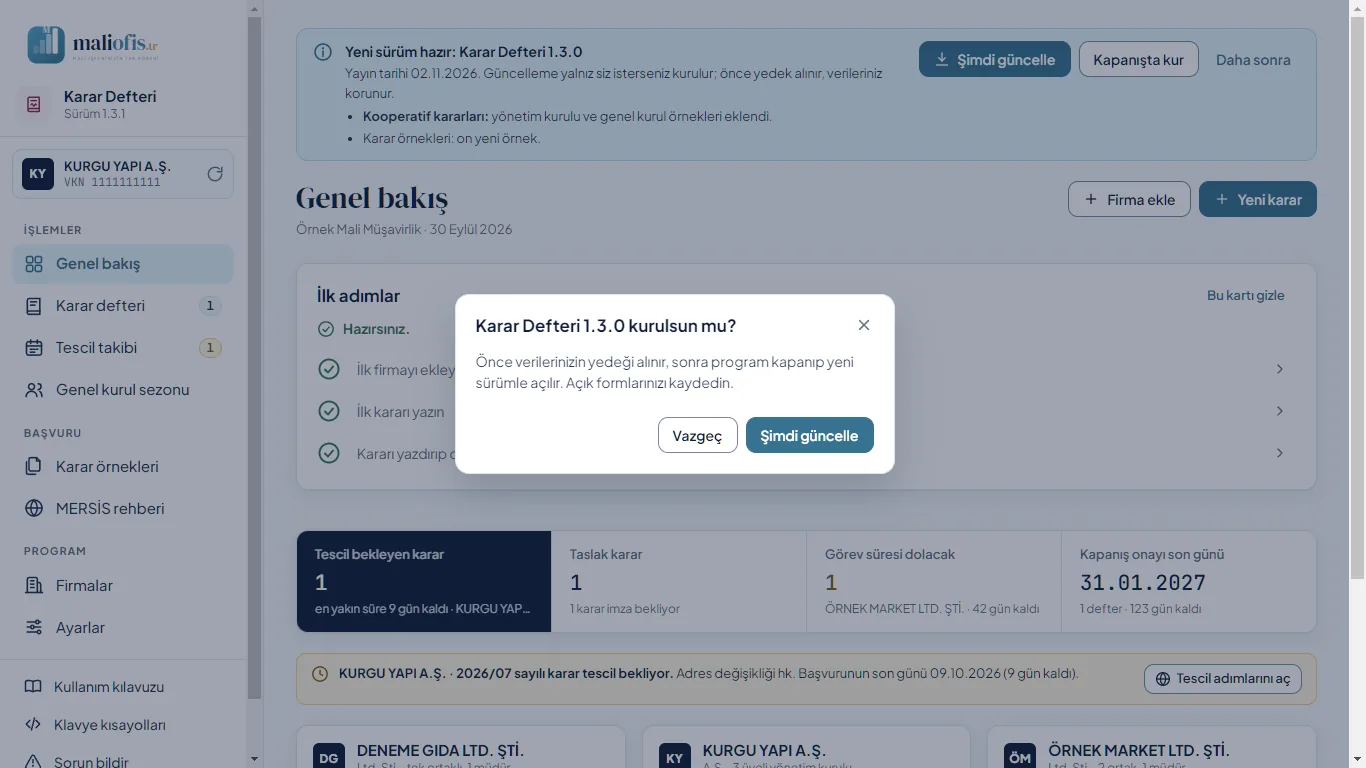Dismiss the banner with Daha sonra
Screen dimensions: 1366x768
pos(1253,60)
